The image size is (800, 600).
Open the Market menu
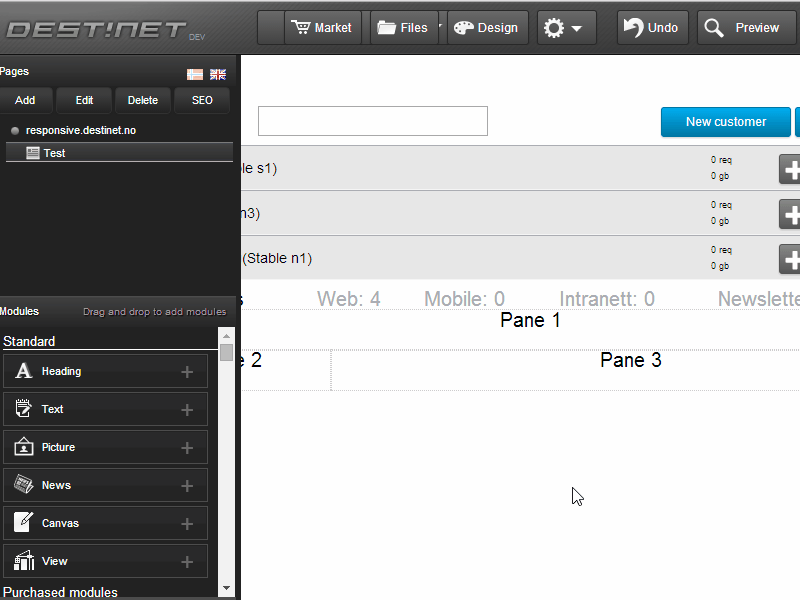point(322,28)
